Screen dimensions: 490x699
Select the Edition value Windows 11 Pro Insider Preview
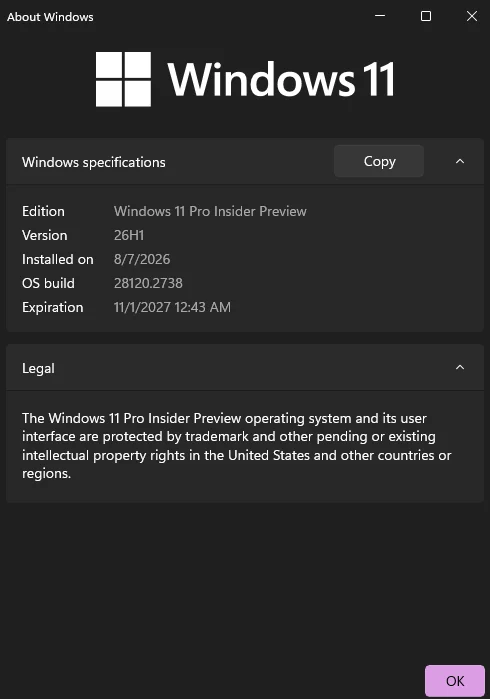(x=210, y=211)
